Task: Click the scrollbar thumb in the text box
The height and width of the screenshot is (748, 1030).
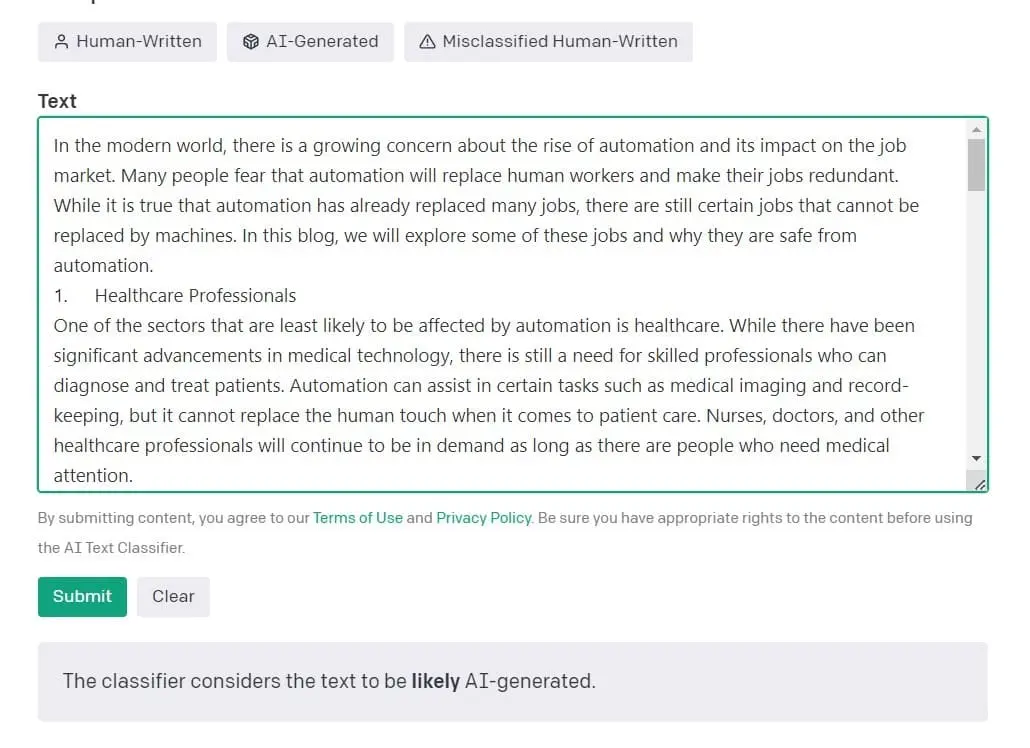Action: 976,165
